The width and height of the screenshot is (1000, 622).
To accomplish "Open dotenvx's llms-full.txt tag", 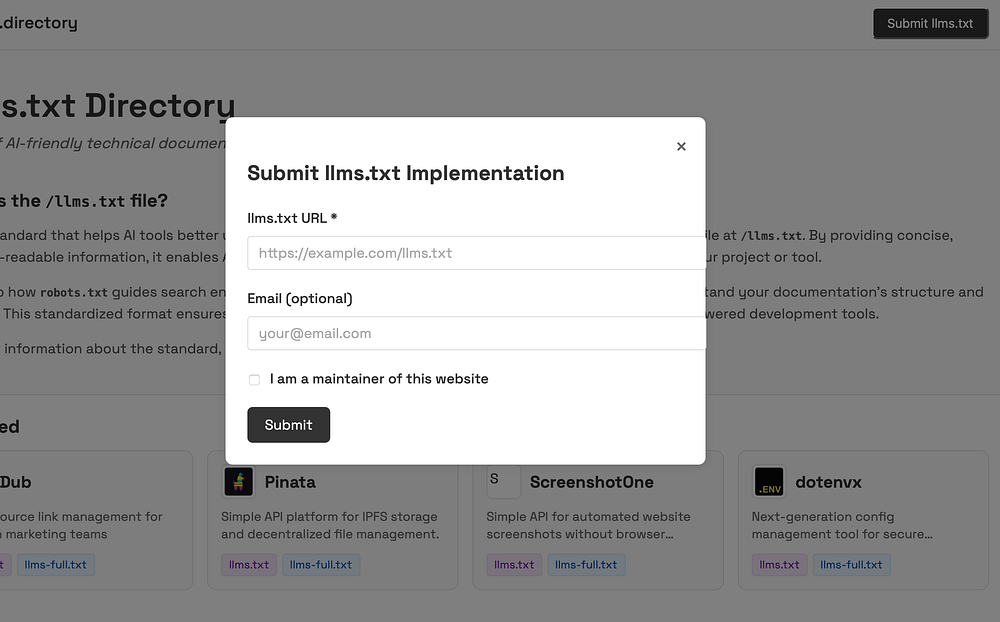I will tap(851, 565).
